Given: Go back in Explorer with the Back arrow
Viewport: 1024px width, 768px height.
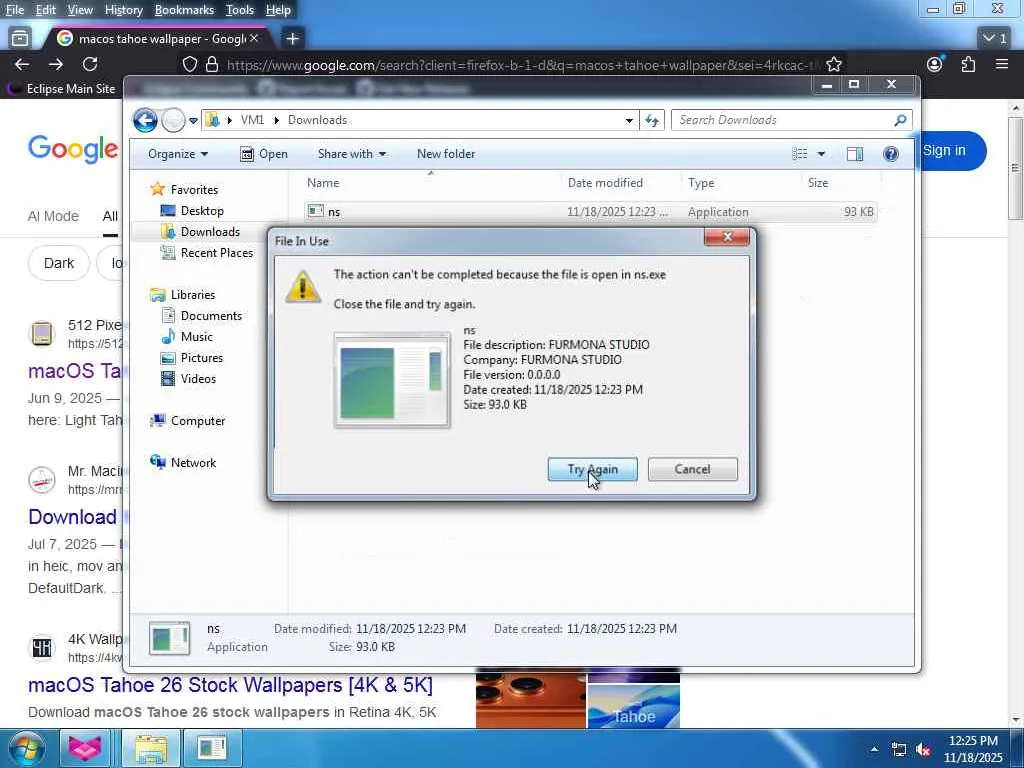Looking at the screenshot, I should point(145,120).
